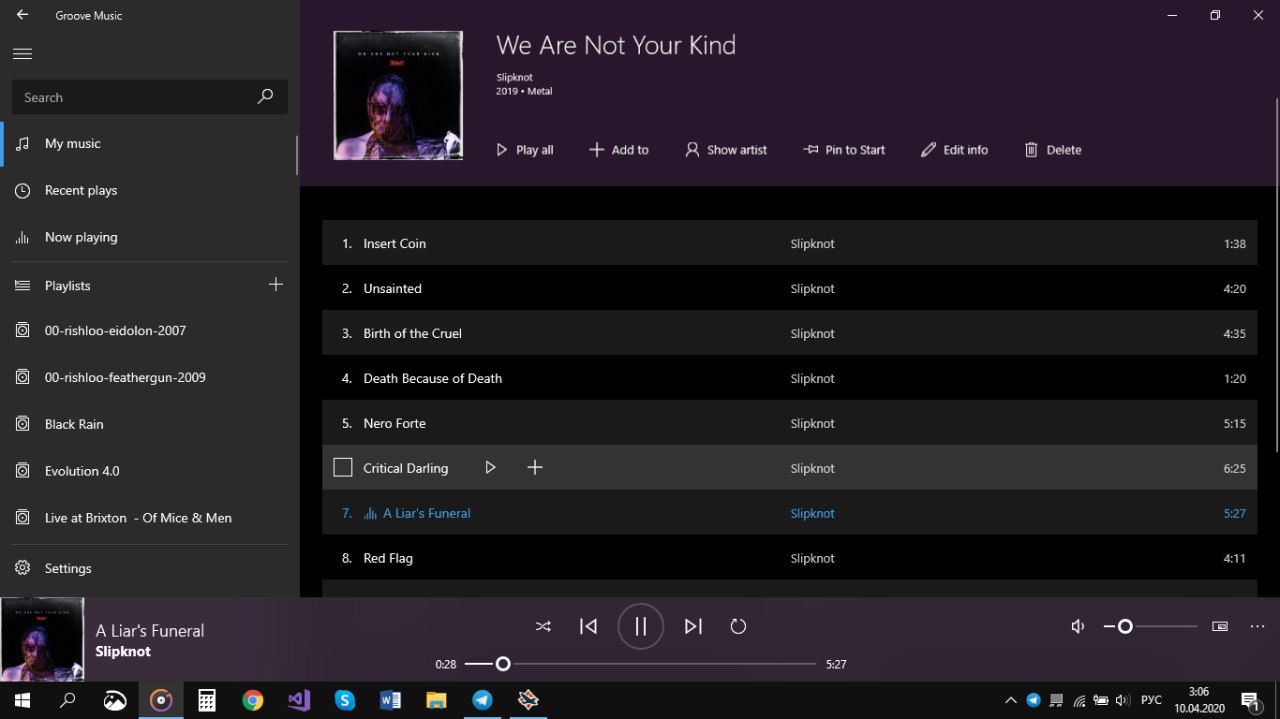This screenshot has height=719, width=1280.
Task: Open Google Chrome from taskbar
Action: point(253,700)
